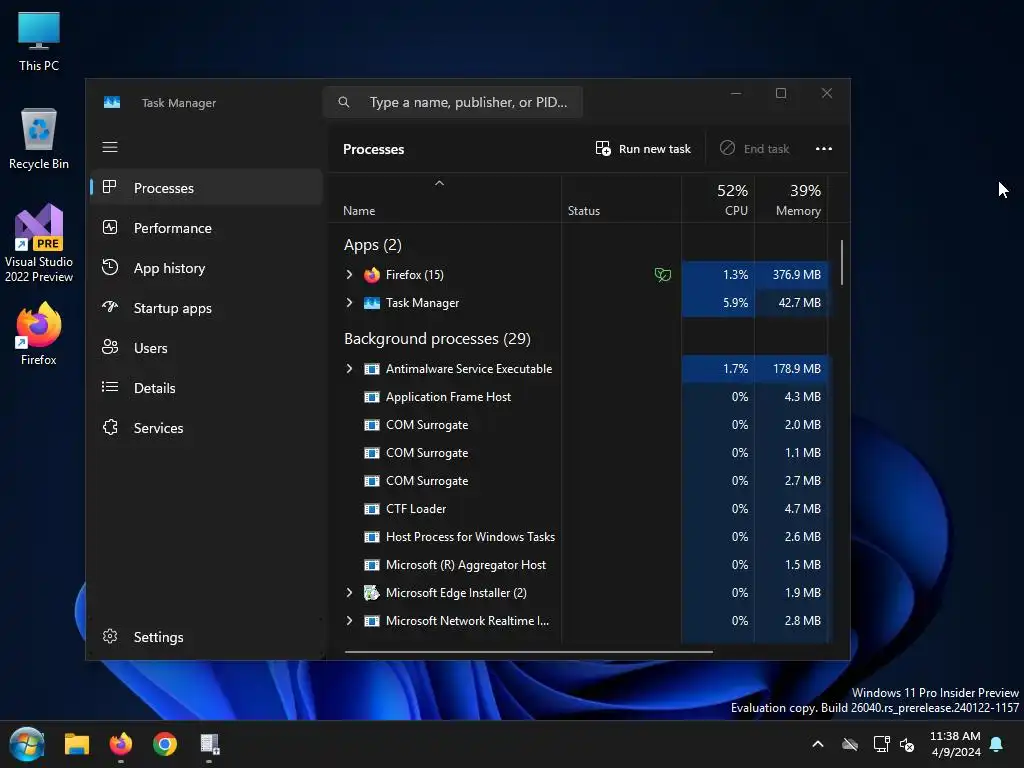
Task: Go to the Users tab
Action: click(x=206, y=348)
